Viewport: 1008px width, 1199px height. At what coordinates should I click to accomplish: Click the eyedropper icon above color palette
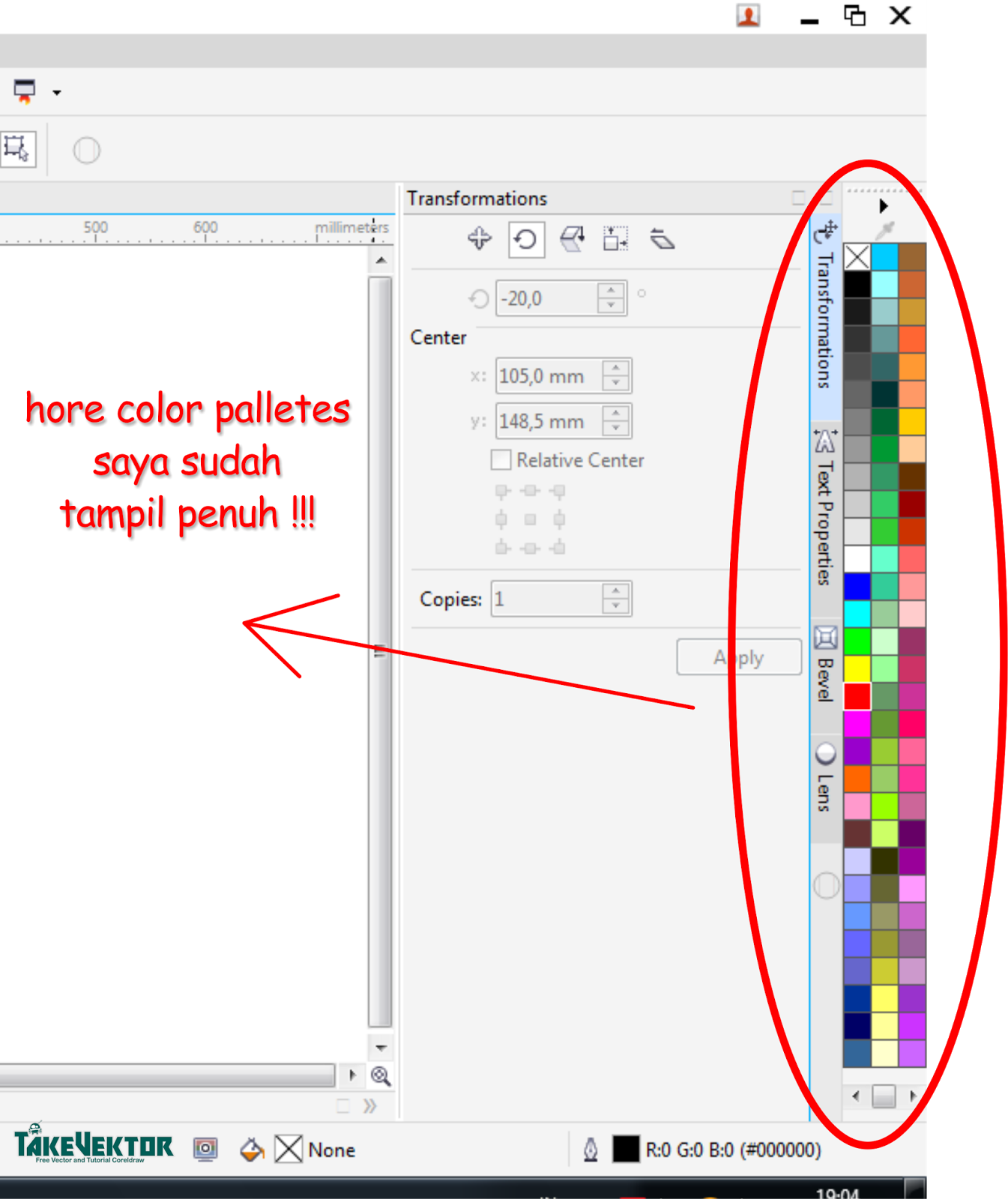[x=885, y=229]
